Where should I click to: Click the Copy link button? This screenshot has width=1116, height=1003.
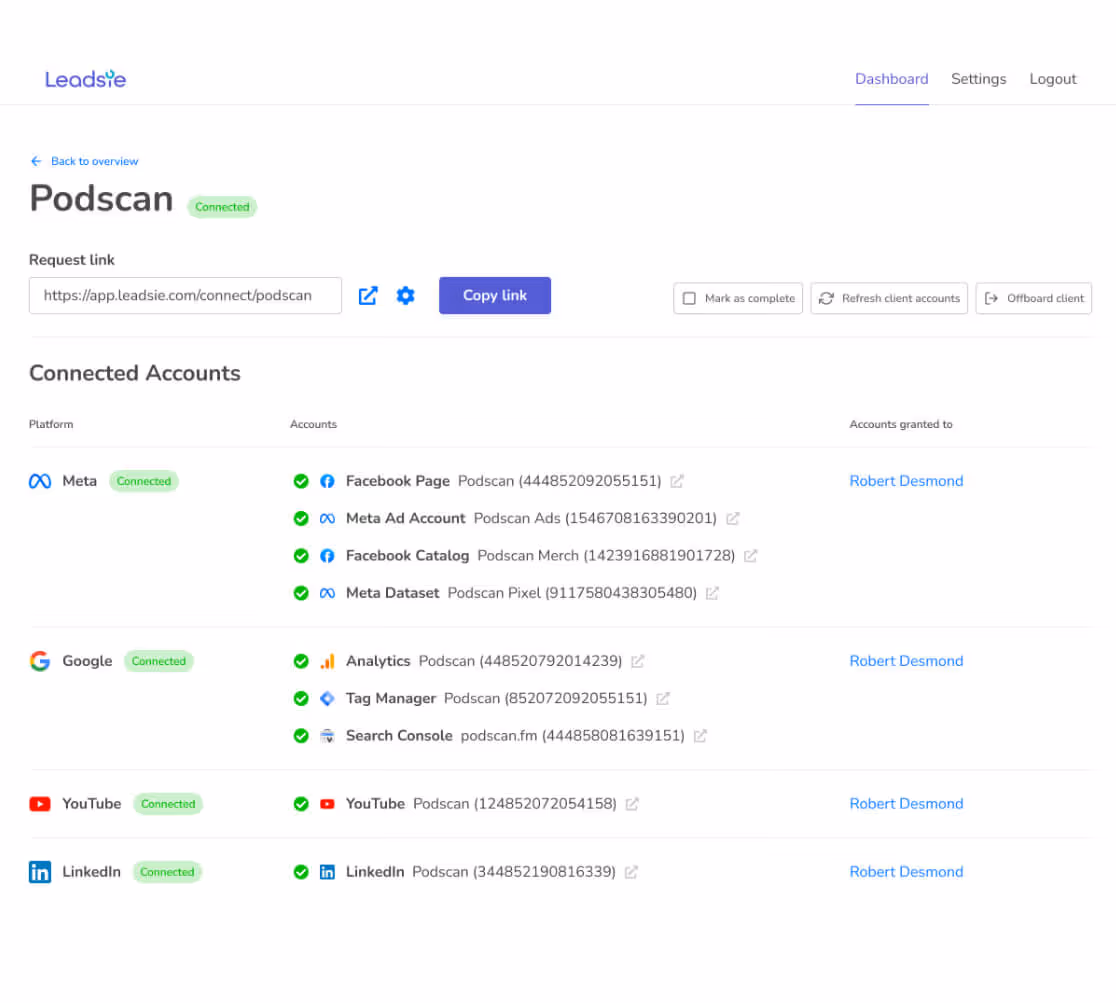[x=495, y=295]
